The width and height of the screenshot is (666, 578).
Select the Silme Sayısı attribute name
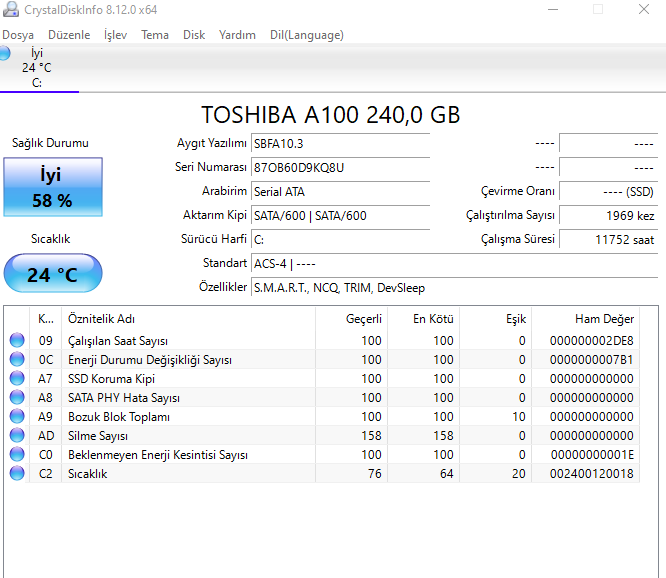pyautogui.click(x=98, y=436)
